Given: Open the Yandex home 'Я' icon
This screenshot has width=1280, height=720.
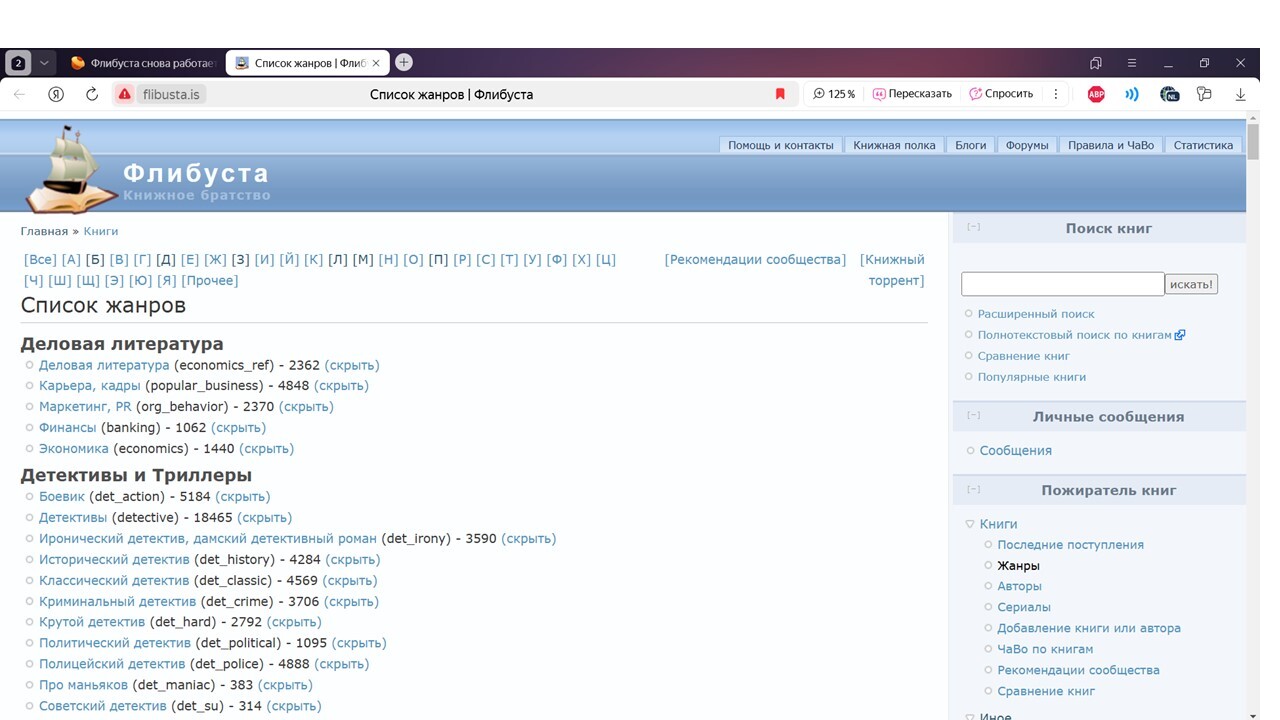Looking at the screenshot, I should pos(56,94).
